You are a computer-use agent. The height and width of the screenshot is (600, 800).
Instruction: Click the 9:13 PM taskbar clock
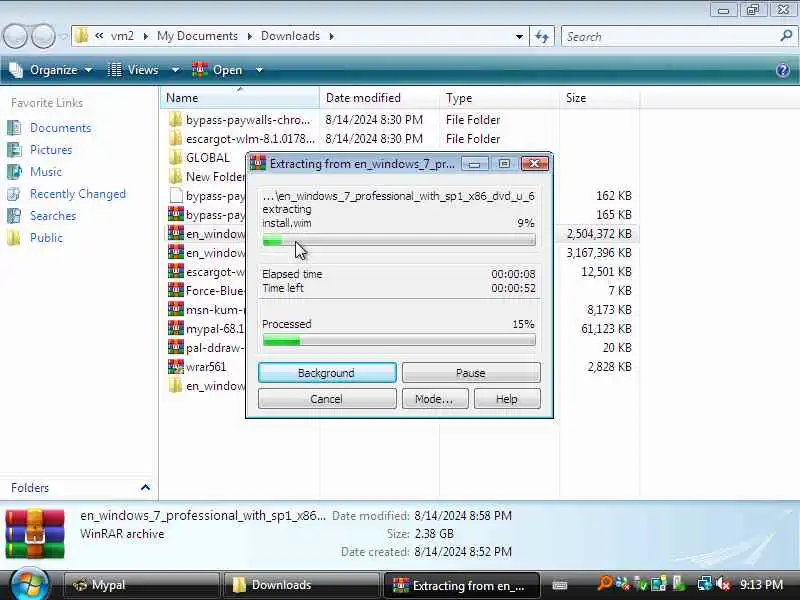point(761,585)
